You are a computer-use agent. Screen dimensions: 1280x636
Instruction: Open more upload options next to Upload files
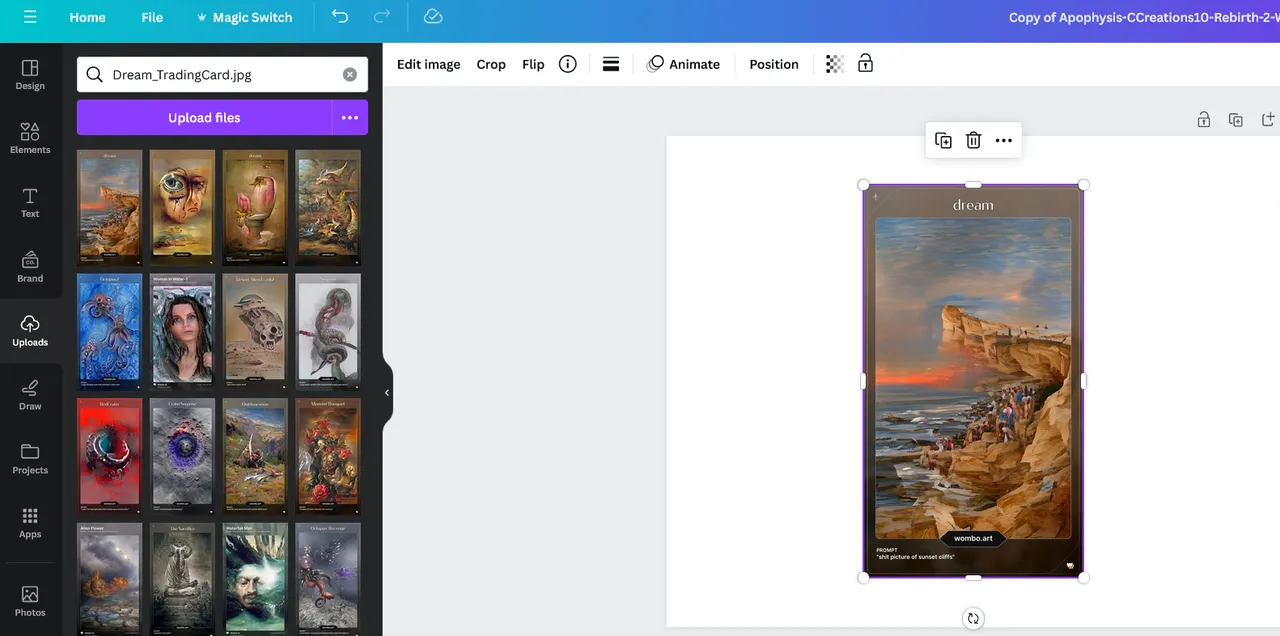[350, 117]
